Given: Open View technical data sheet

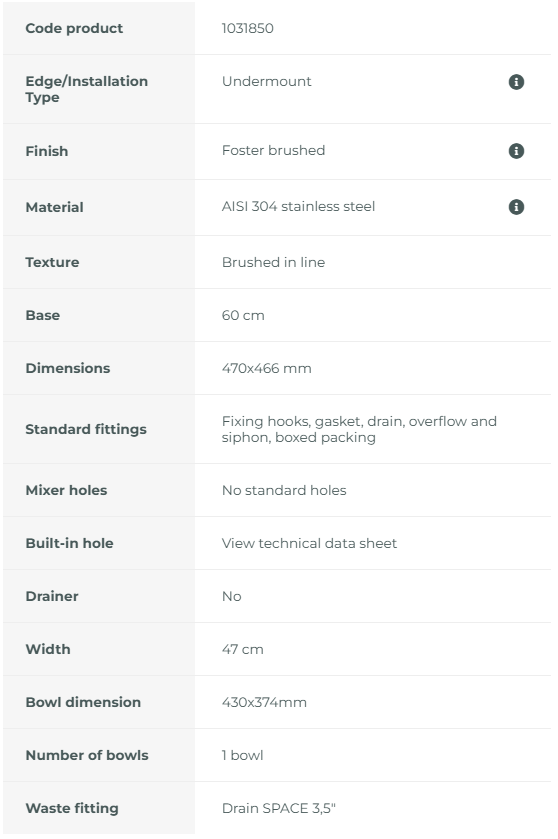Looking at the screenshot, I should tap(309, 543).
